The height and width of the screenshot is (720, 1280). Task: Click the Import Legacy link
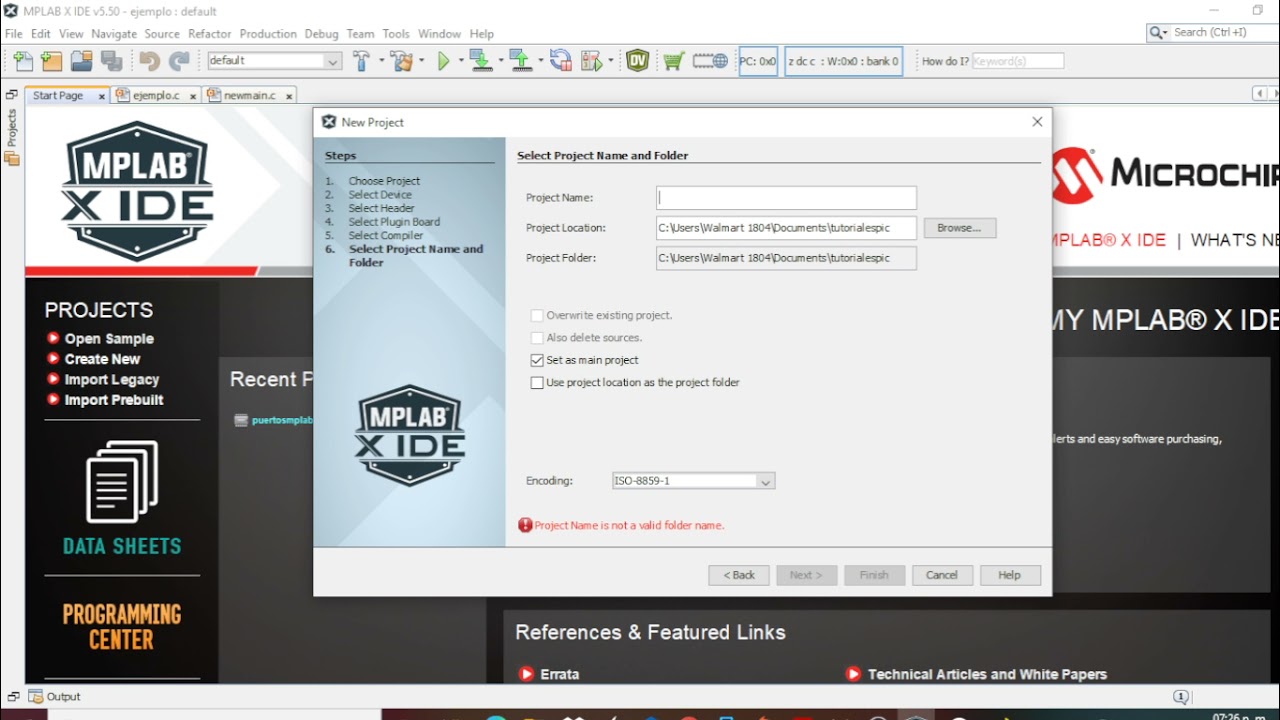tap(112, 380)
